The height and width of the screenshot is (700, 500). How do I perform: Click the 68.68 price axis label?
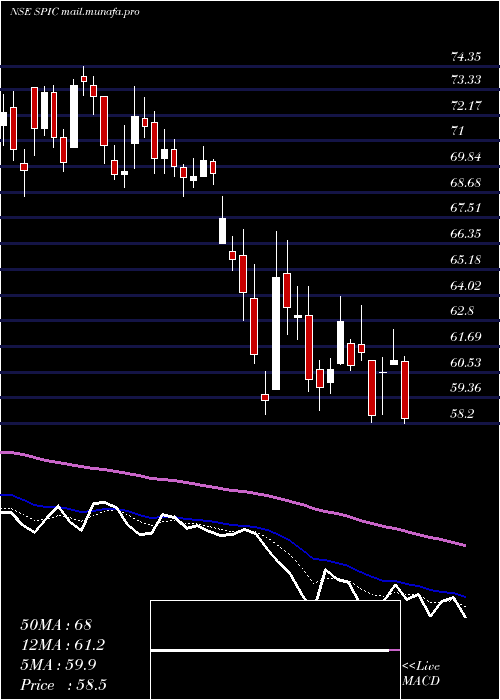click(x=466, y=183)
